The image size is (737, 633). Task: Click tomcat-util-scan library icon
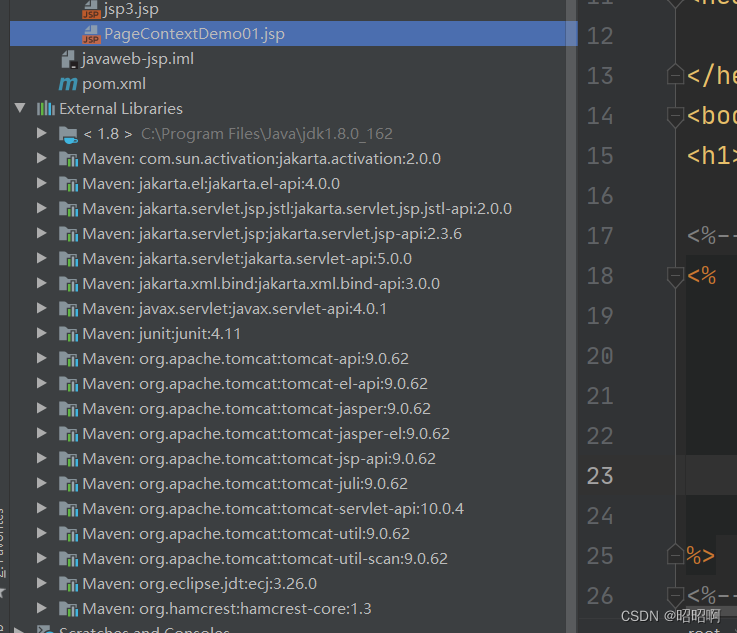[x=69, y=559]
